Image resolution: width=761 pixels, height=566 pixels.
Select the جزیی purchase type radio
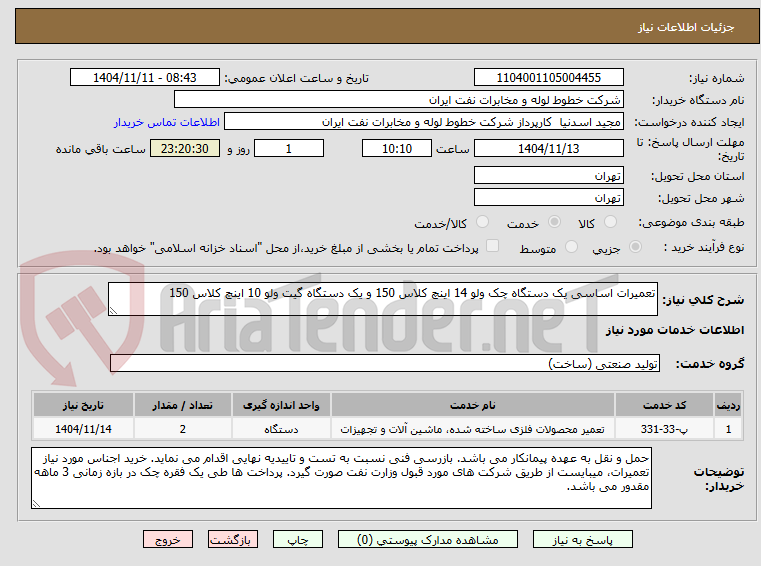coord(635,247)
